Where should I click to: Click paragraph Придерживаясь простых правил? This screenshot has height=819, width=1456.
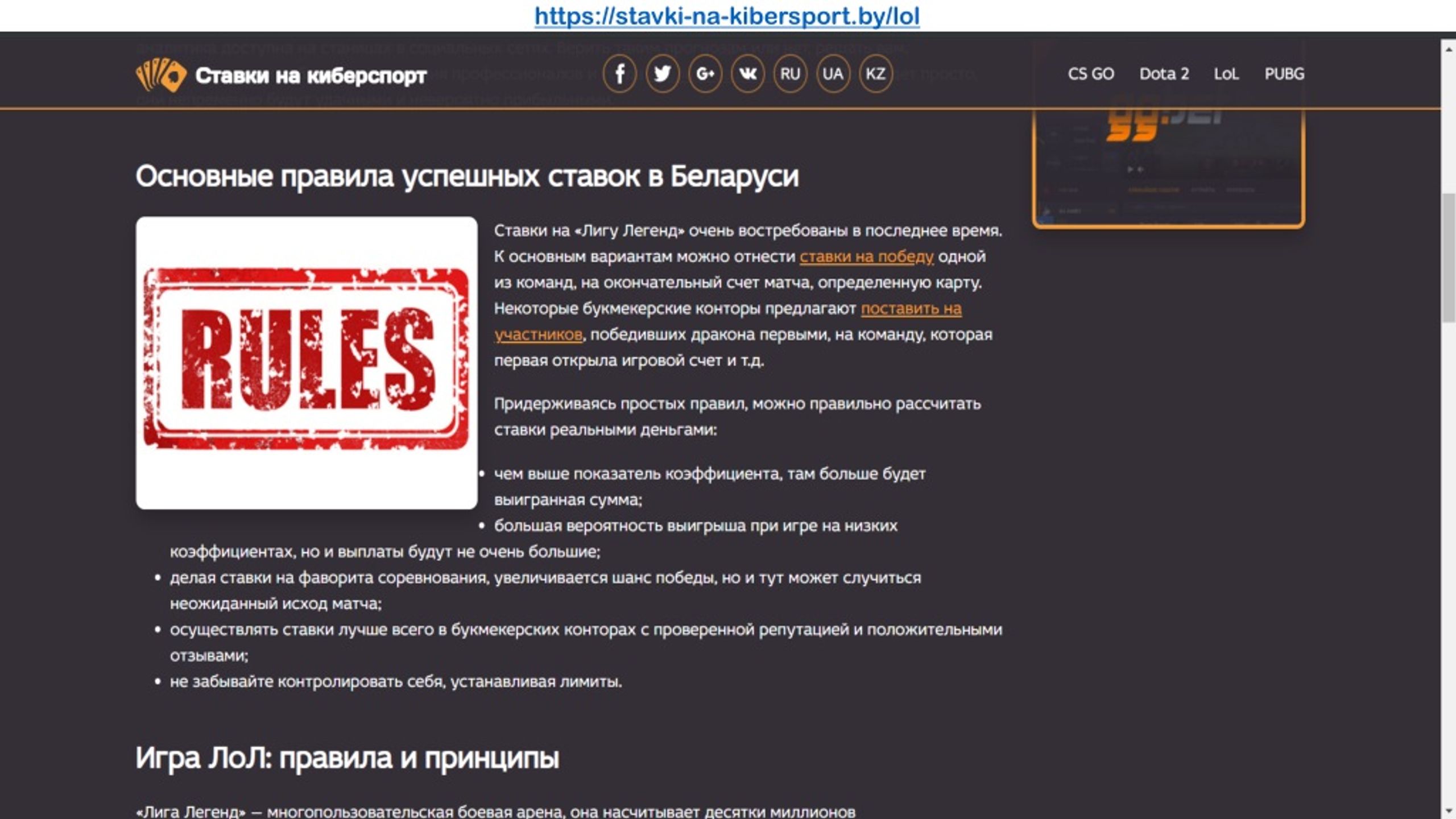pyautogui.click(x=737, y=417)
